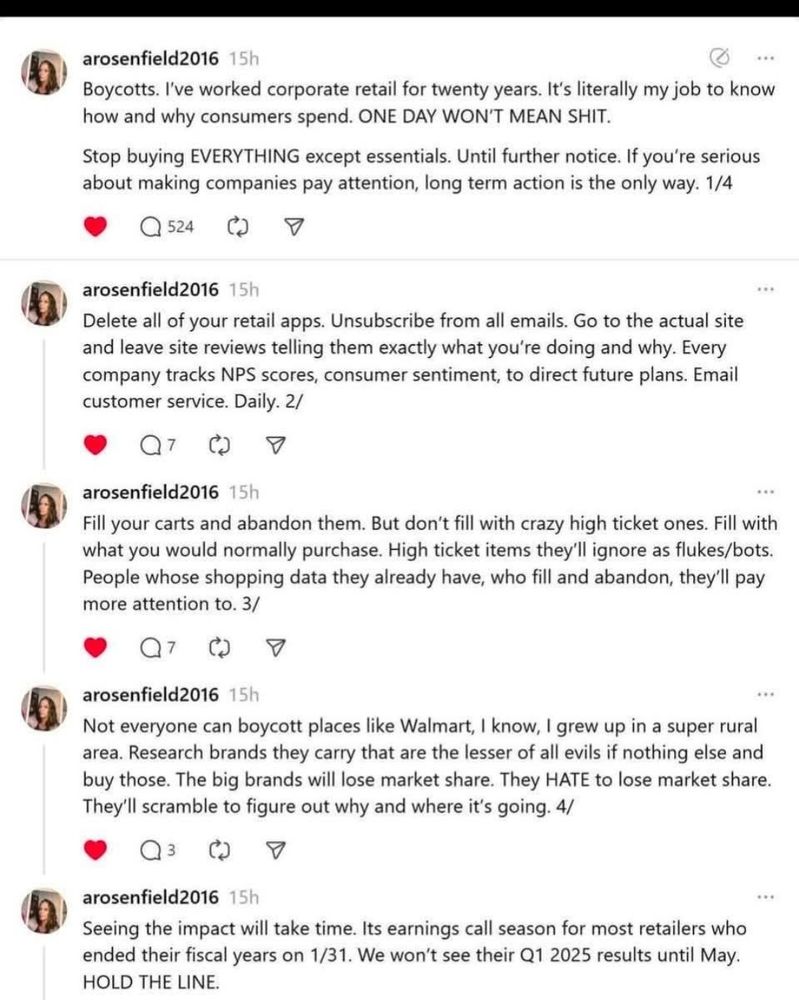The width and height of the screenshot is (799, 1000).
Task: Open arosenfield2016 profile from first post username
Action: 150,59
